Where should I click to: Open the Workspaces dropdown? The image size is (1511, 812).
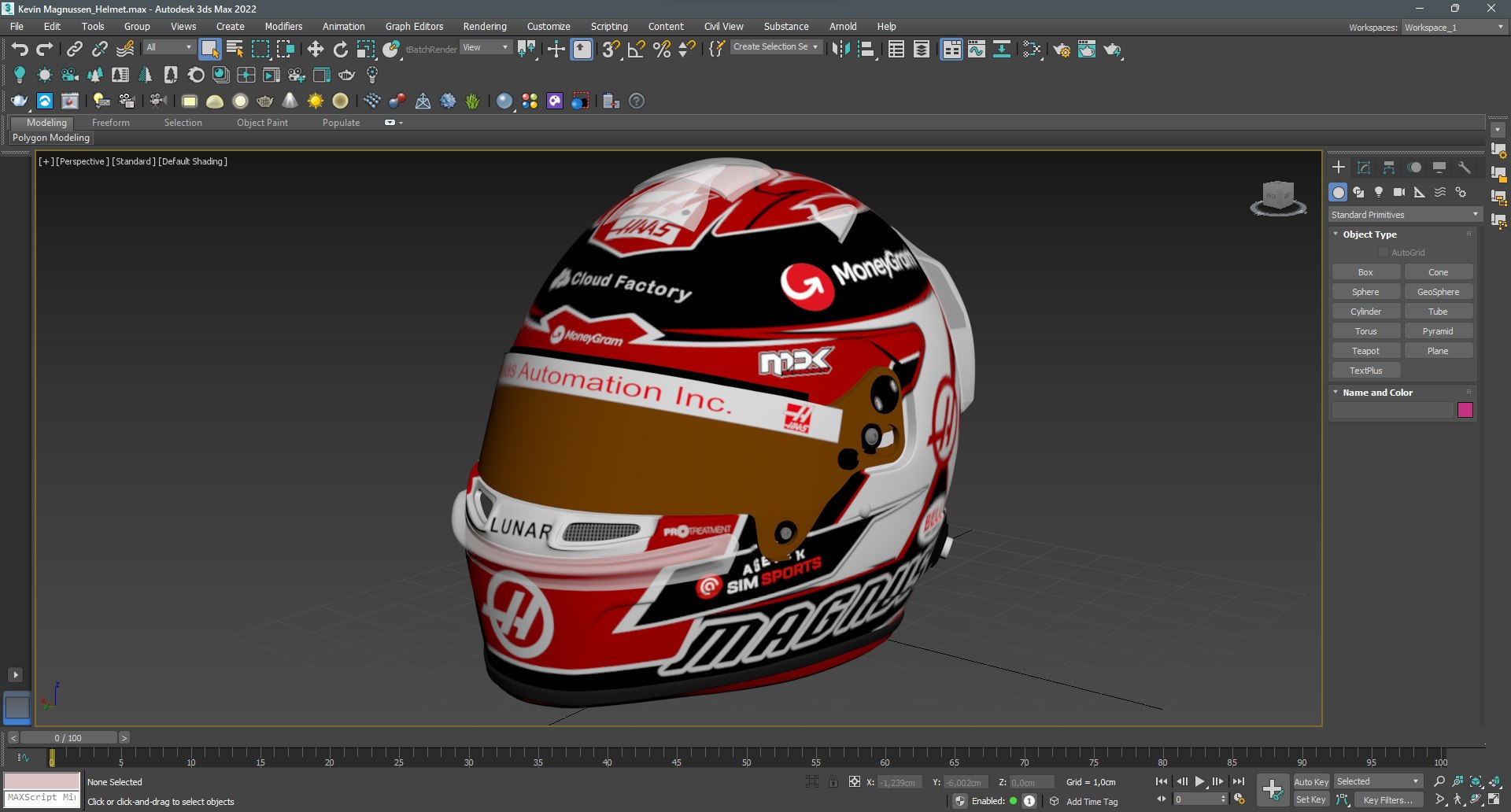1455,28
